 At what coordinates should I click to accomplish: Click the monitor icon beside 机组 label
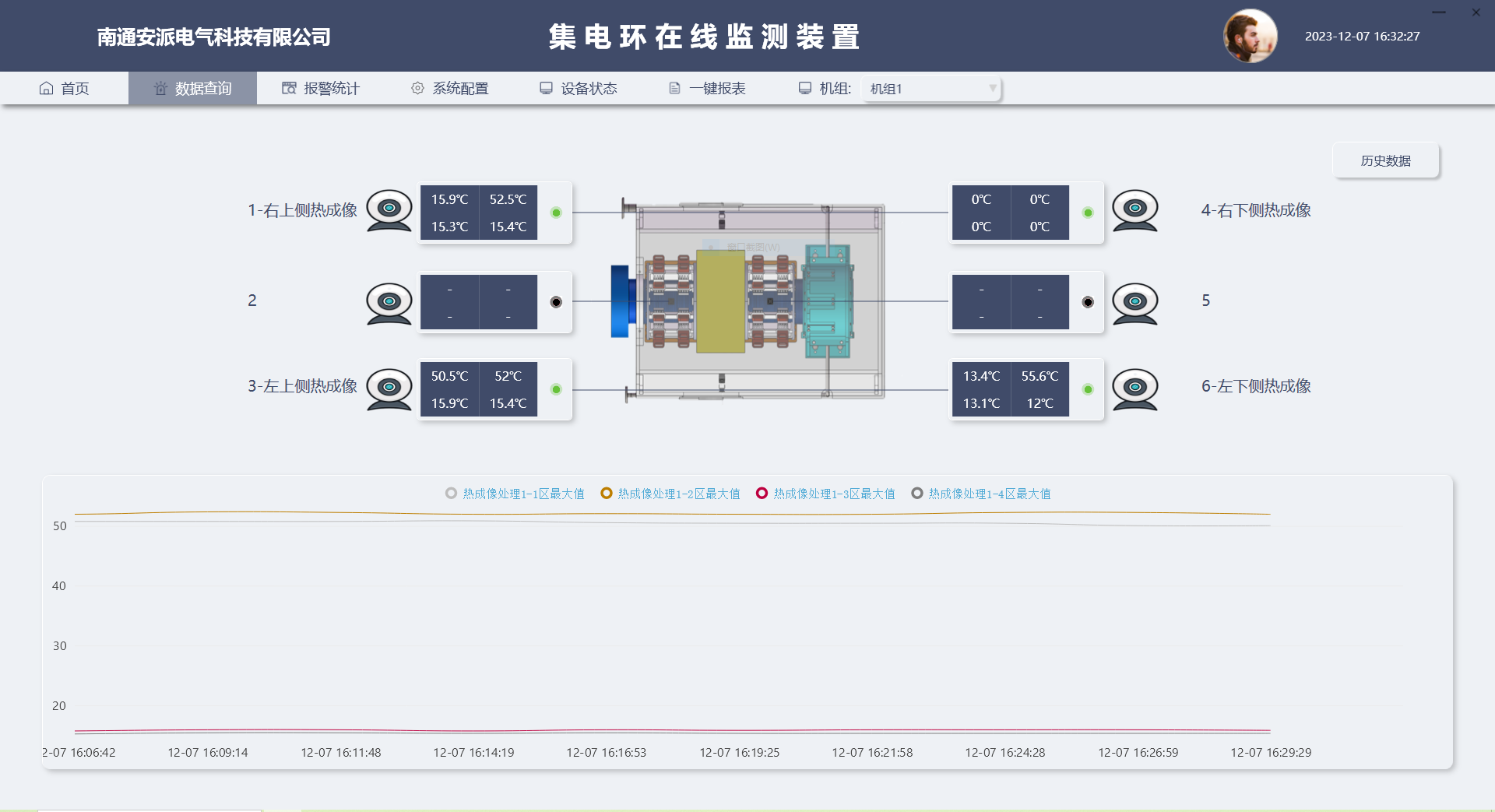pyautogui.click(x=805, y=88)
